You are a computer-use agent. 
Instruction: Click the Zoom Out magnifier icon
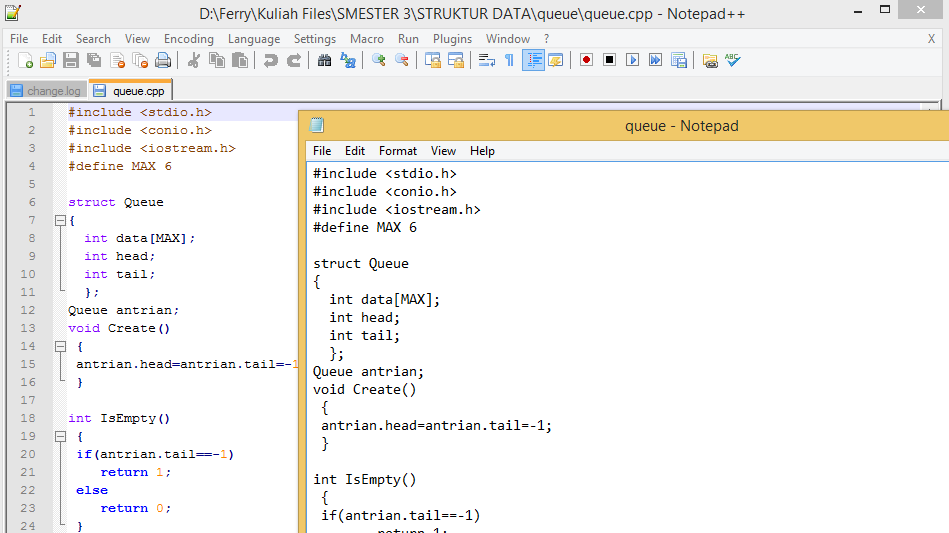[402, 60]
